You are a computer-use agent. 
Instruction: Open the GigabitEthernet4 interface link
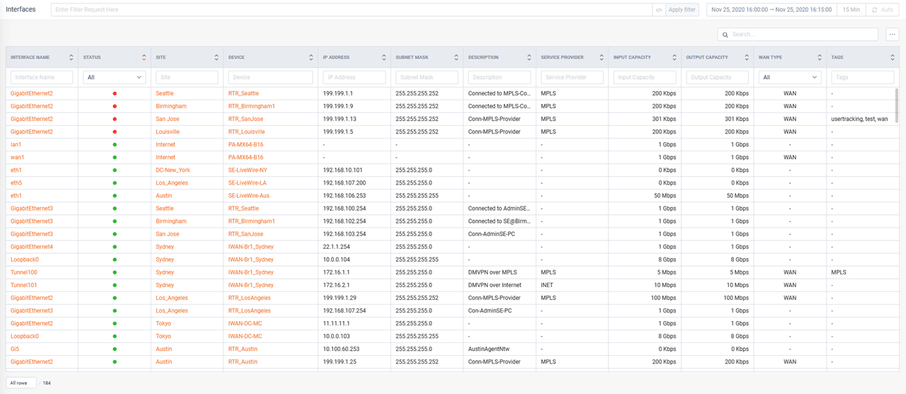click(32, 247)
